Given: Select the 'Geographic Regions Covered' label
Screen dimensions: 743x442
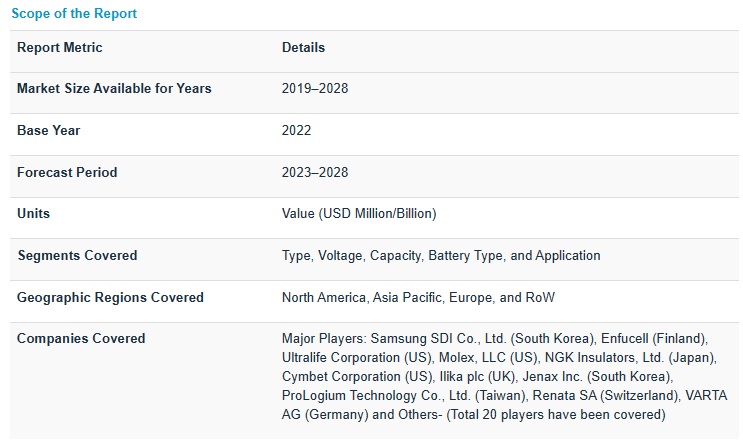Looking at the screenshot, I should [110, 298].
